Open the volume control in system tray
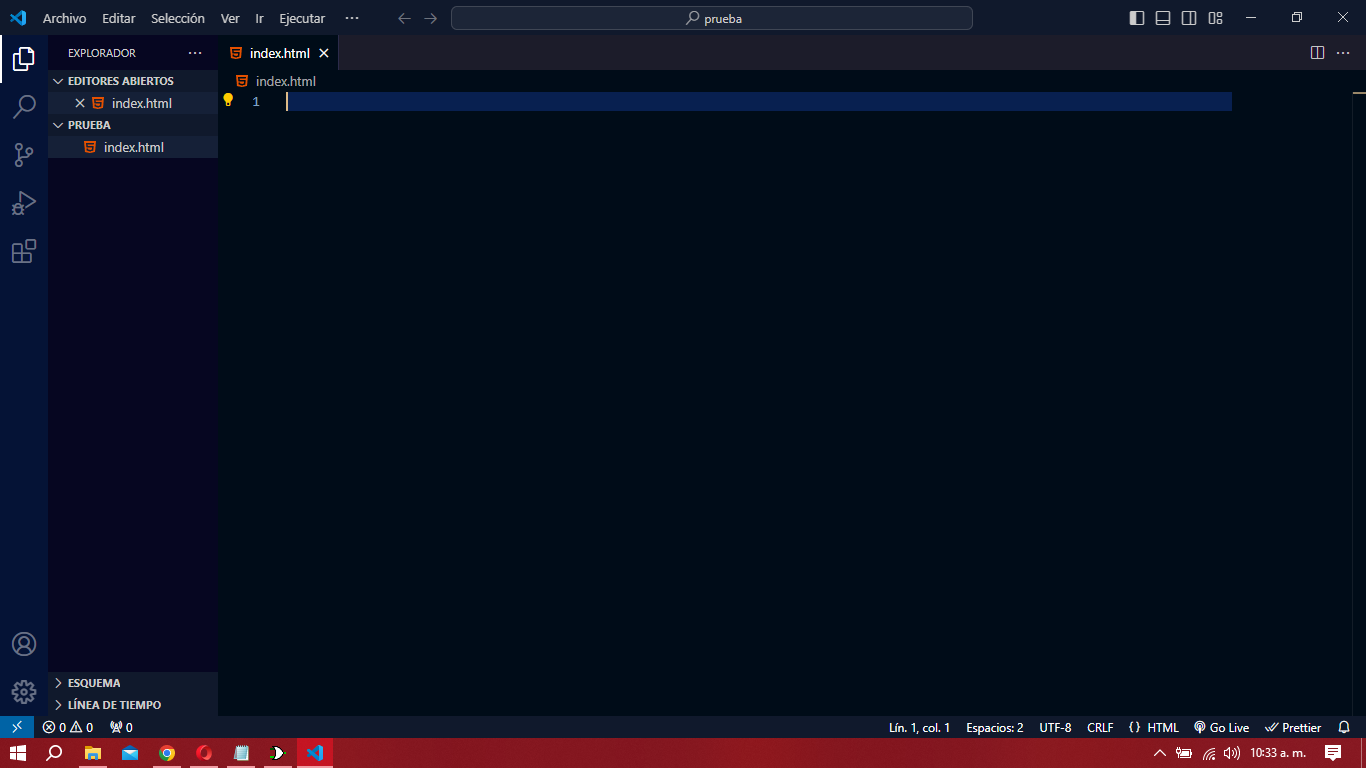The height and width of the screenshot is (768, 1366). coord(1231,753)
